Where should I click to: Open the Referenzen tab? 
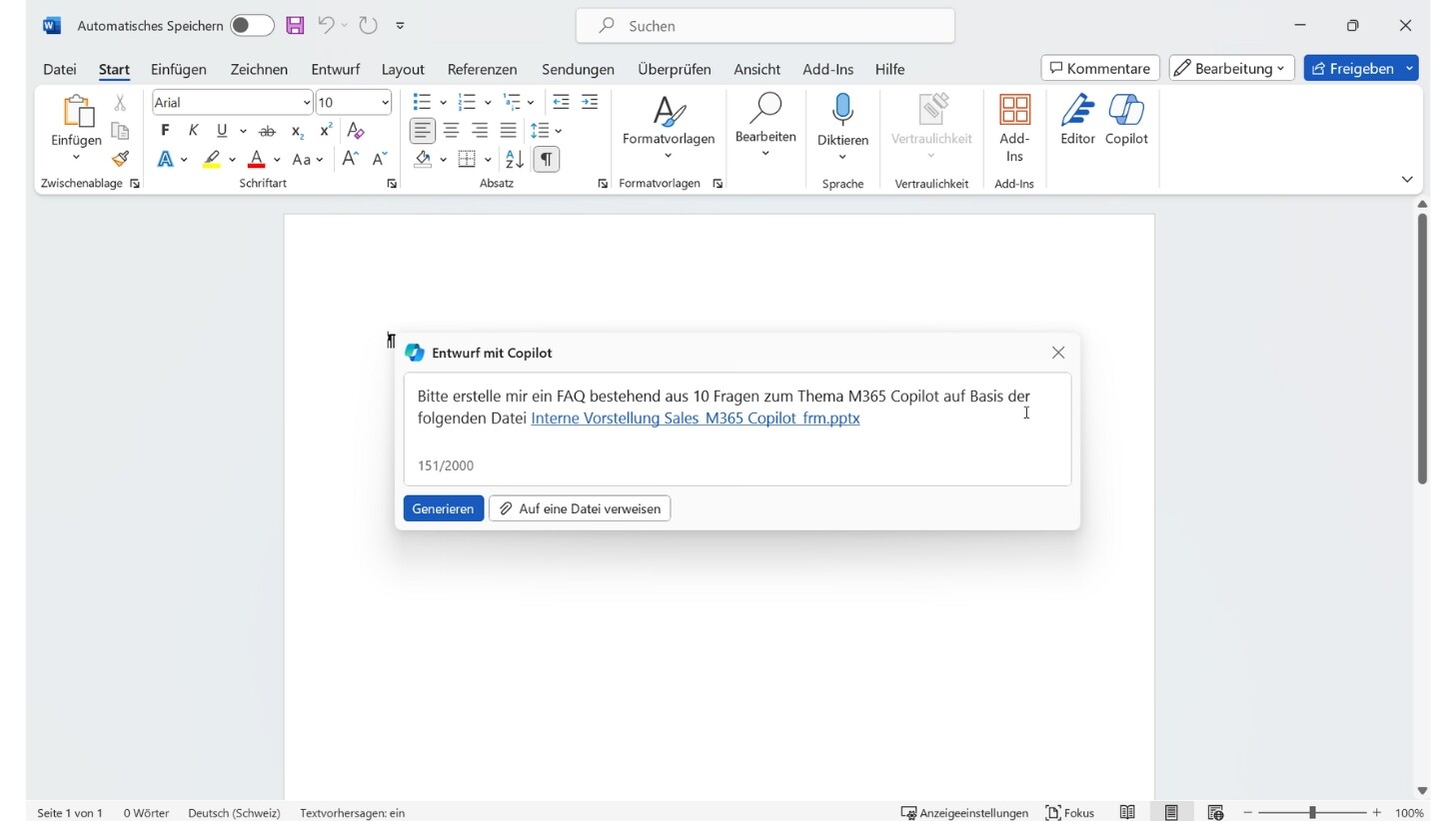point(482,69)
